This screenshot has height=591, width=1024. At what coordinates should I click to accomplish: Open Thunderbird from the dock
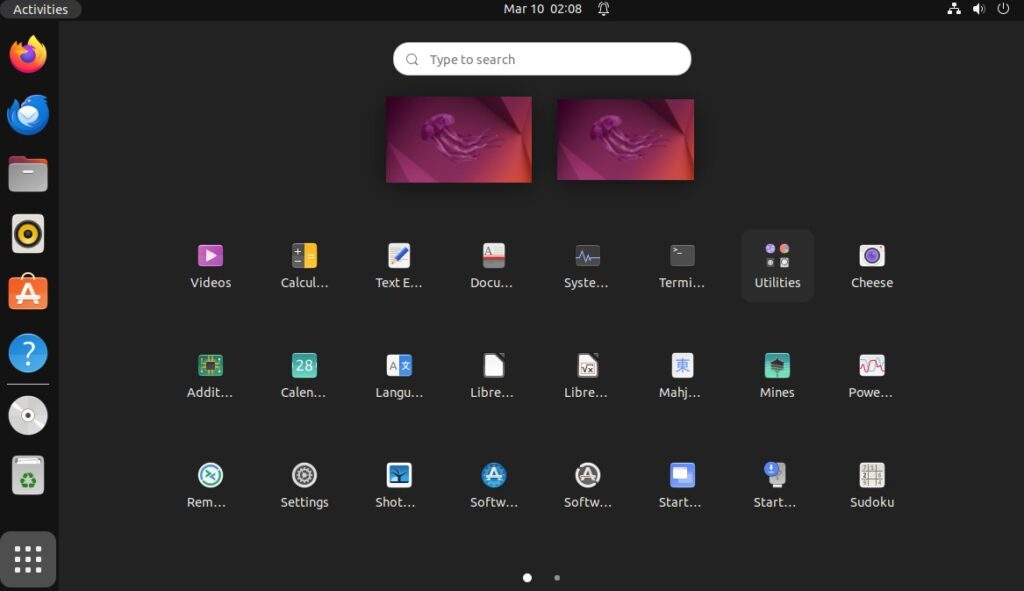(27, 115)
